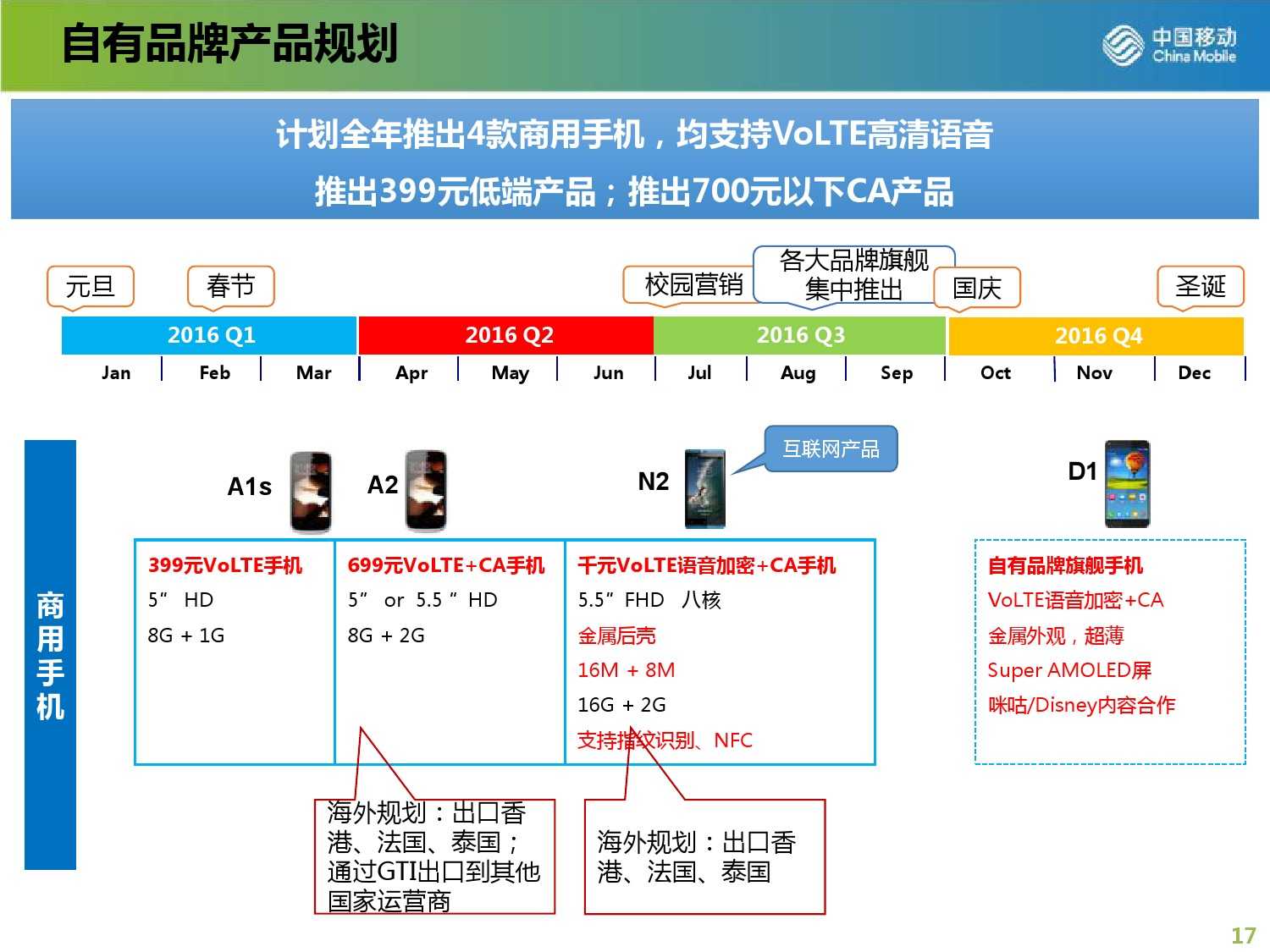Viewport: 1270px width, 952px height.
Task: Select the 2016 Q1 blue bar
Action: click(x=210, y=335)
